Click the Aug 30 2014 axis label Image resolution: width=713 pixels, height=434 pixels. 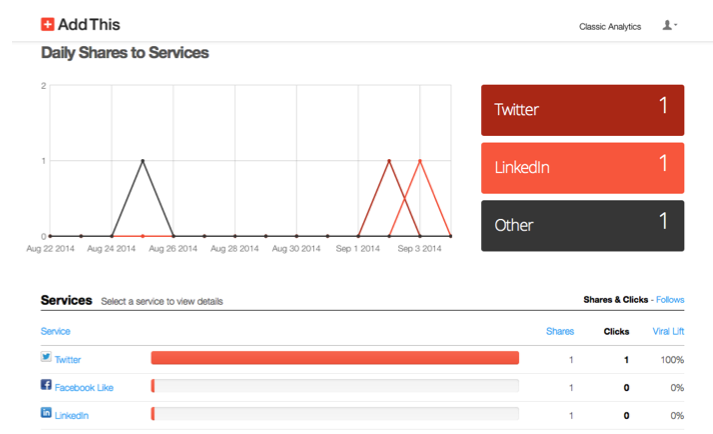(x=296, y=248)
